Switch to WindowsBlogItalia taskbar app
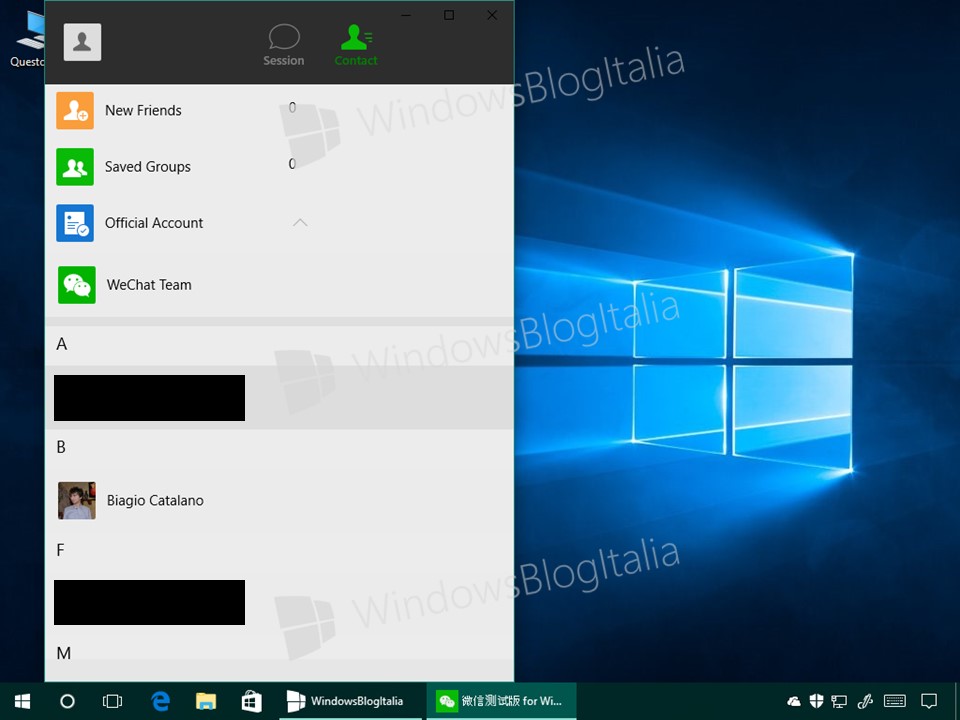 tap(350, 701)
